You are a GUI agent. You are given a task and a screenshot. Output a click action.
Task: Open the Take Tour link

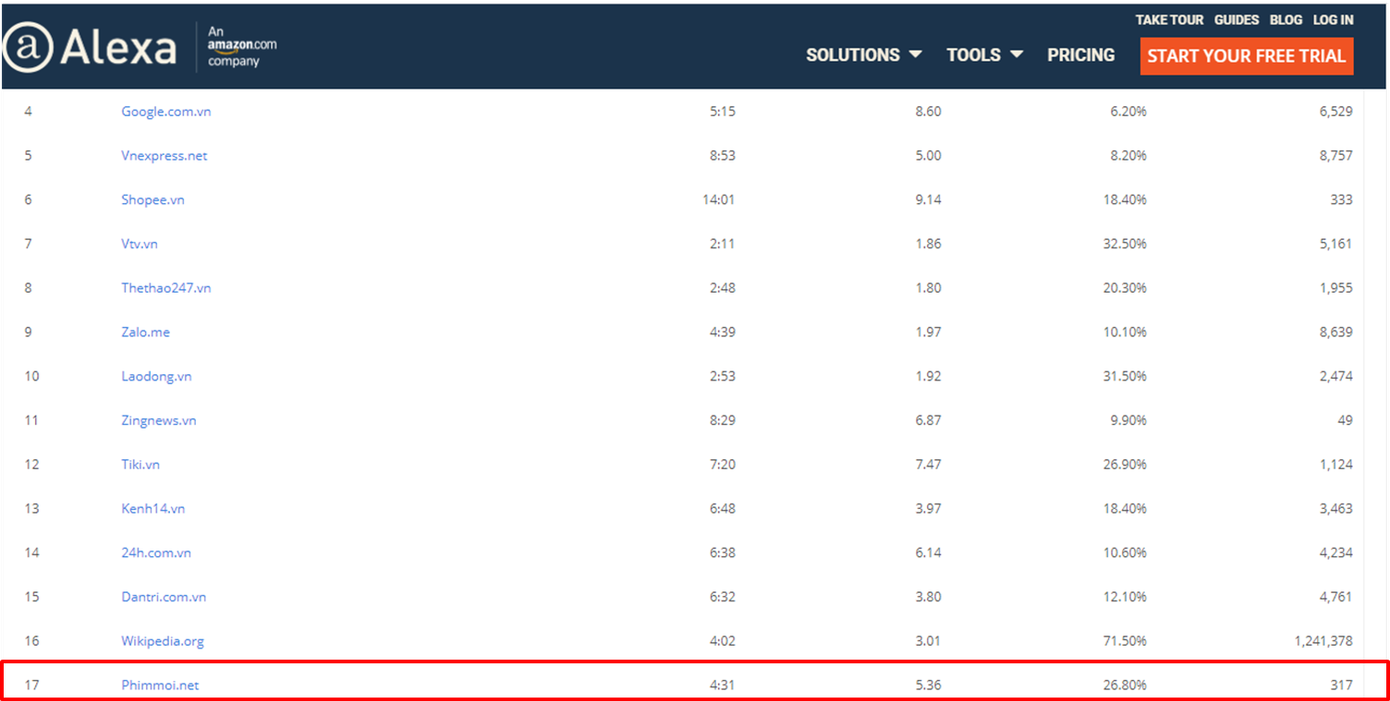click(x=1169, y=20)
